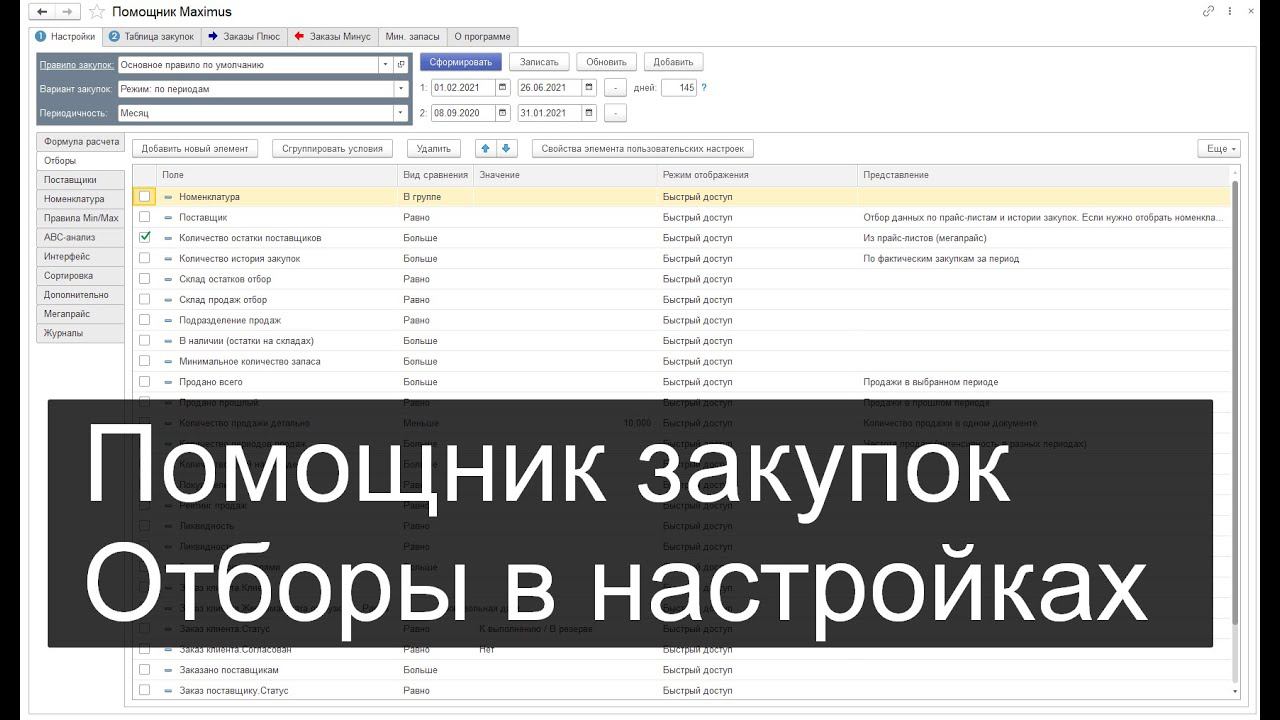Open calendar for date 31.01.2021

point(589,113)
